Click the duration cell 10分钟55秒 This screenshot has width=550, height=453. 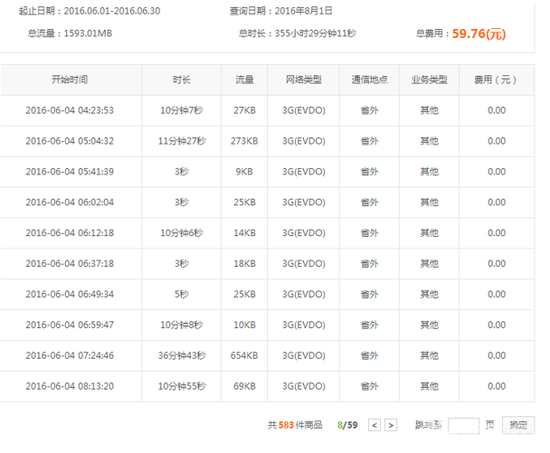point(181,386)
